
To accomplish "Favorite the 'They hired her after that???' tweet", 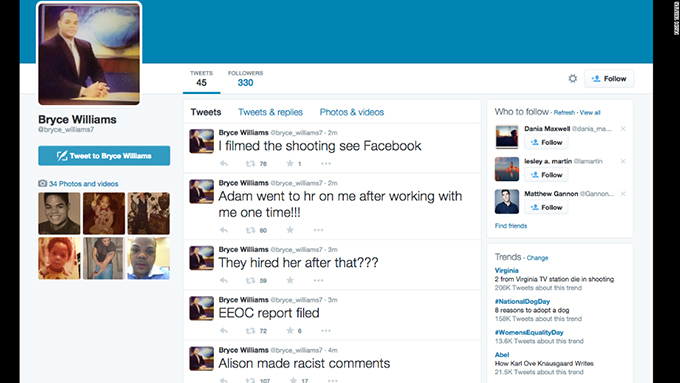I will [x=290, y=280].
